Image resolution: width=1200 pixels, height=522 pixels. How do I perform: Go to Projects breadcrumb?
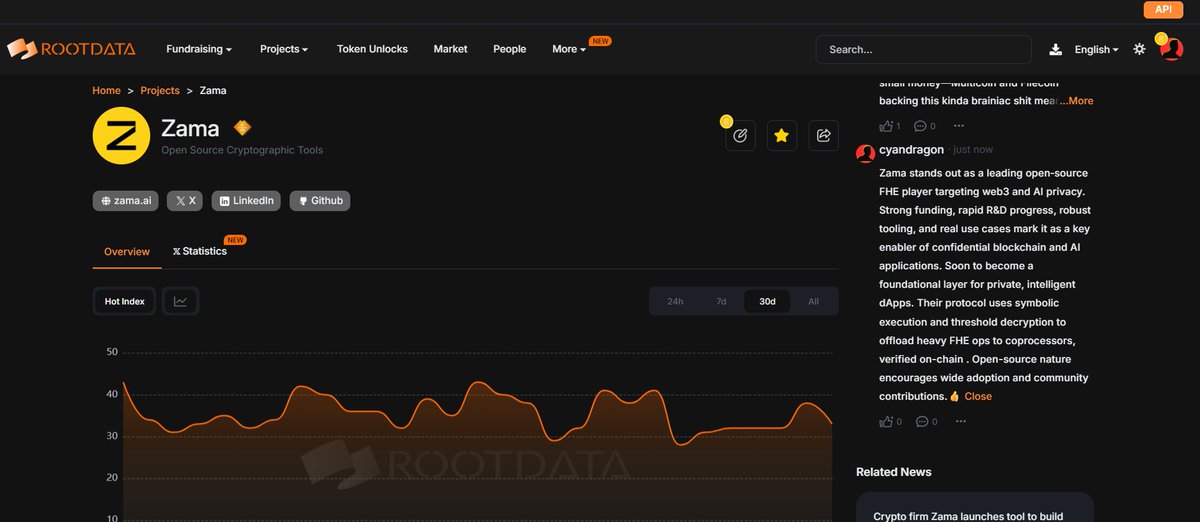pos(160,90)
